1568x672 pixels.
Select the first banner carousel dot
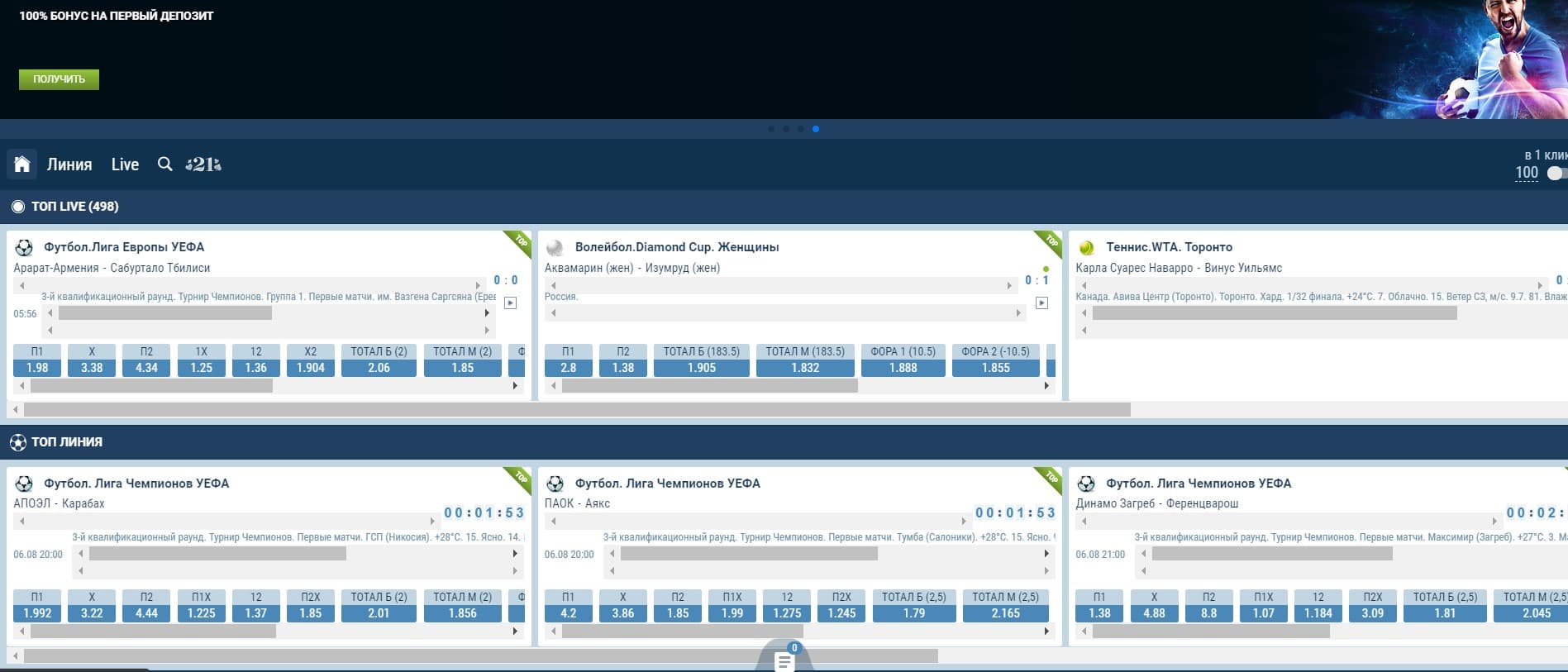(x=771, y=129)
